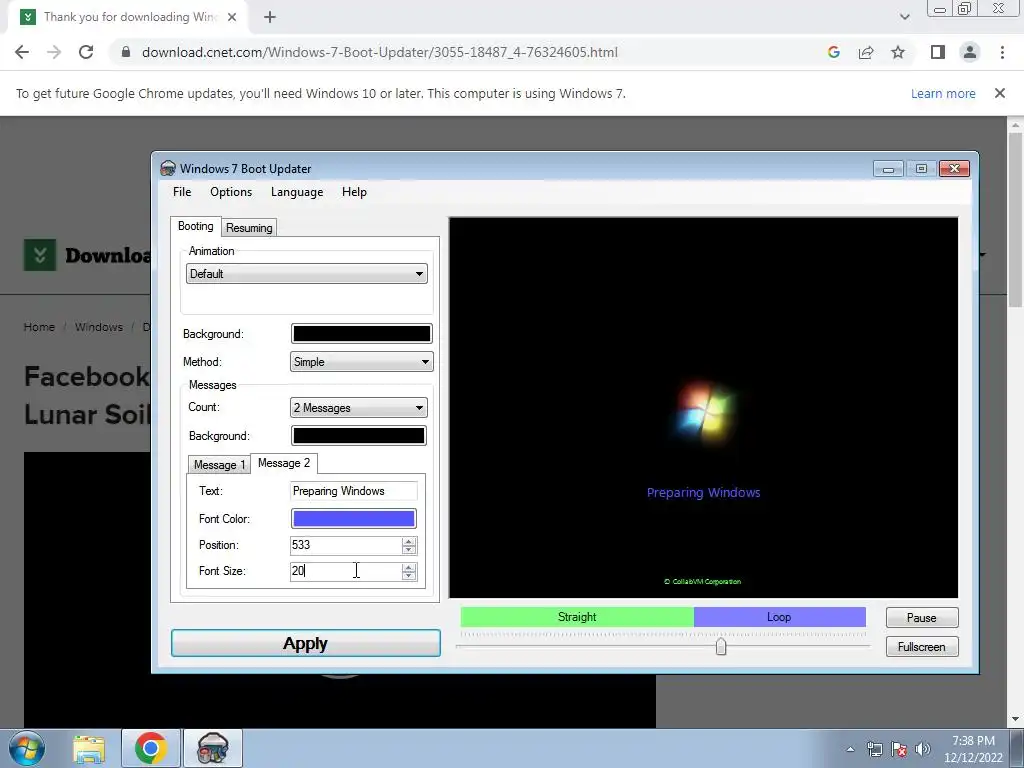Switch to the Booting tab
Viewport: 1024px width, 768px height.
(x=195, y=226)
